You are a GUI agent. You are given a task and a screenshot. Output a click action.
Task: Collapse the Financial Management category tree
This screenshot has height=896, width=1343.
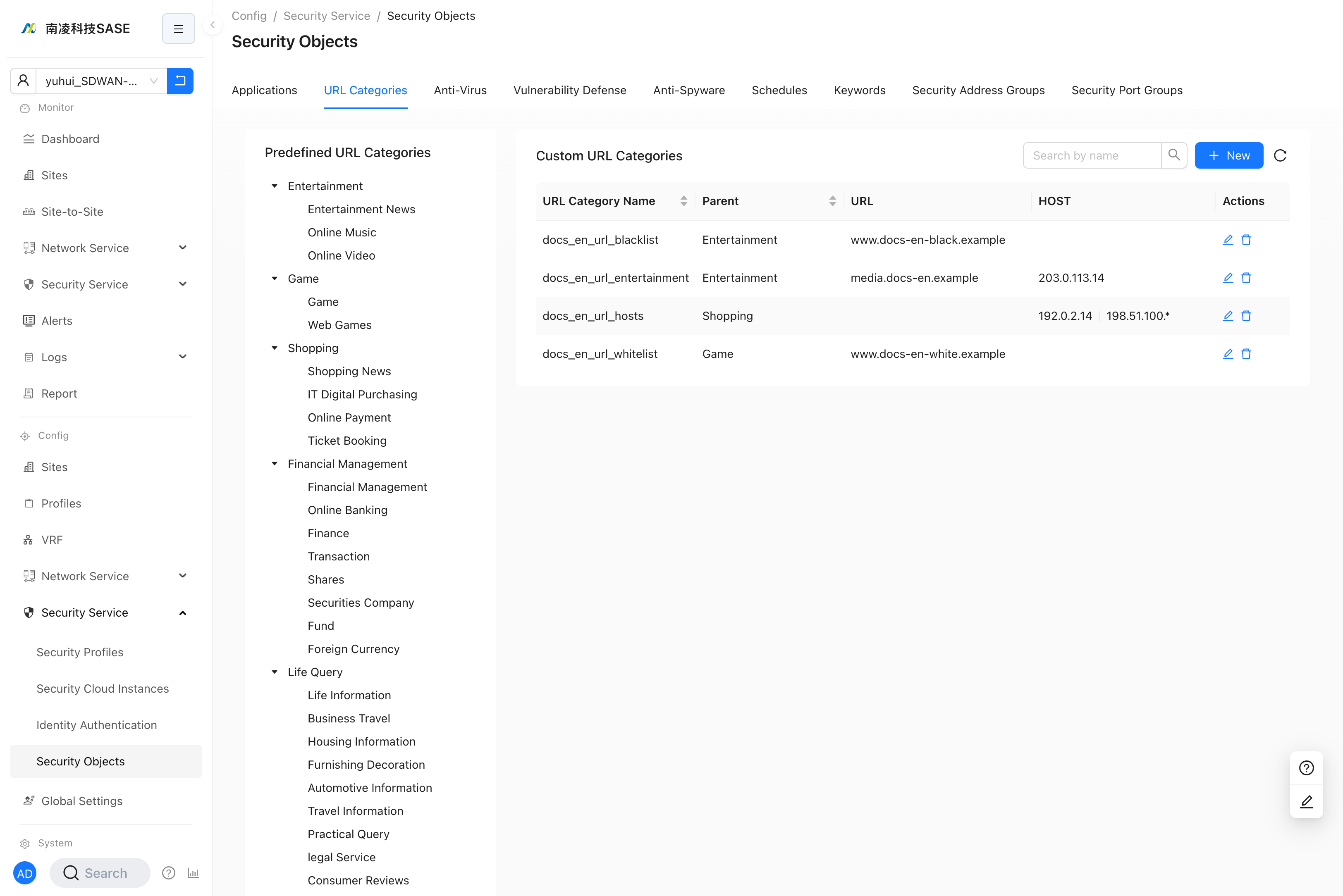275,464
